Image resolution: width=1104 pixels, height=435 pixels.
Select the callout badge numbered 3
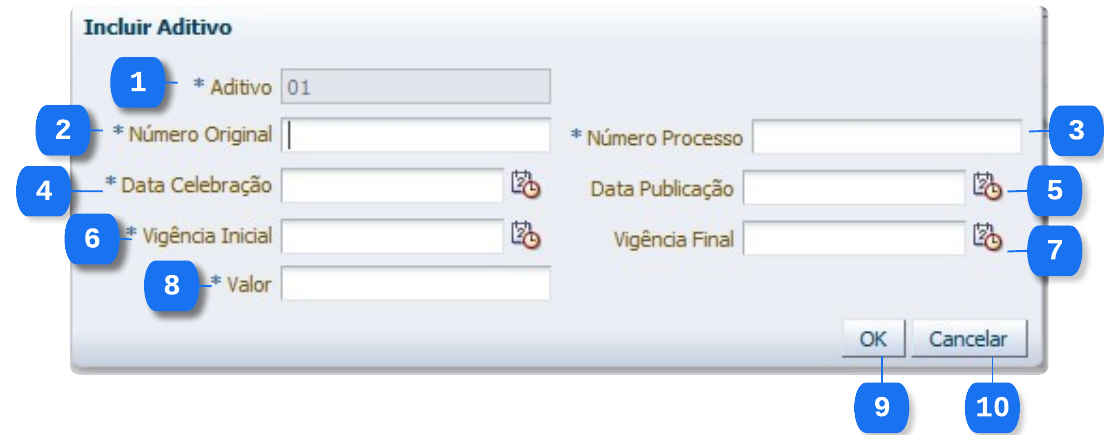click(x=1076, y=130)
